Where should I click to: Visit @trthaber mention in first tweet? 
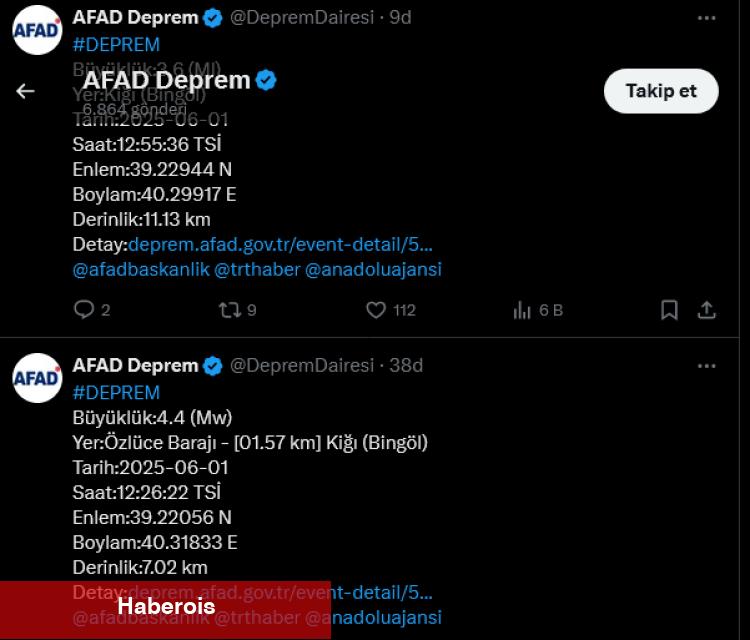pyautogui.click(x=257, y=269)
